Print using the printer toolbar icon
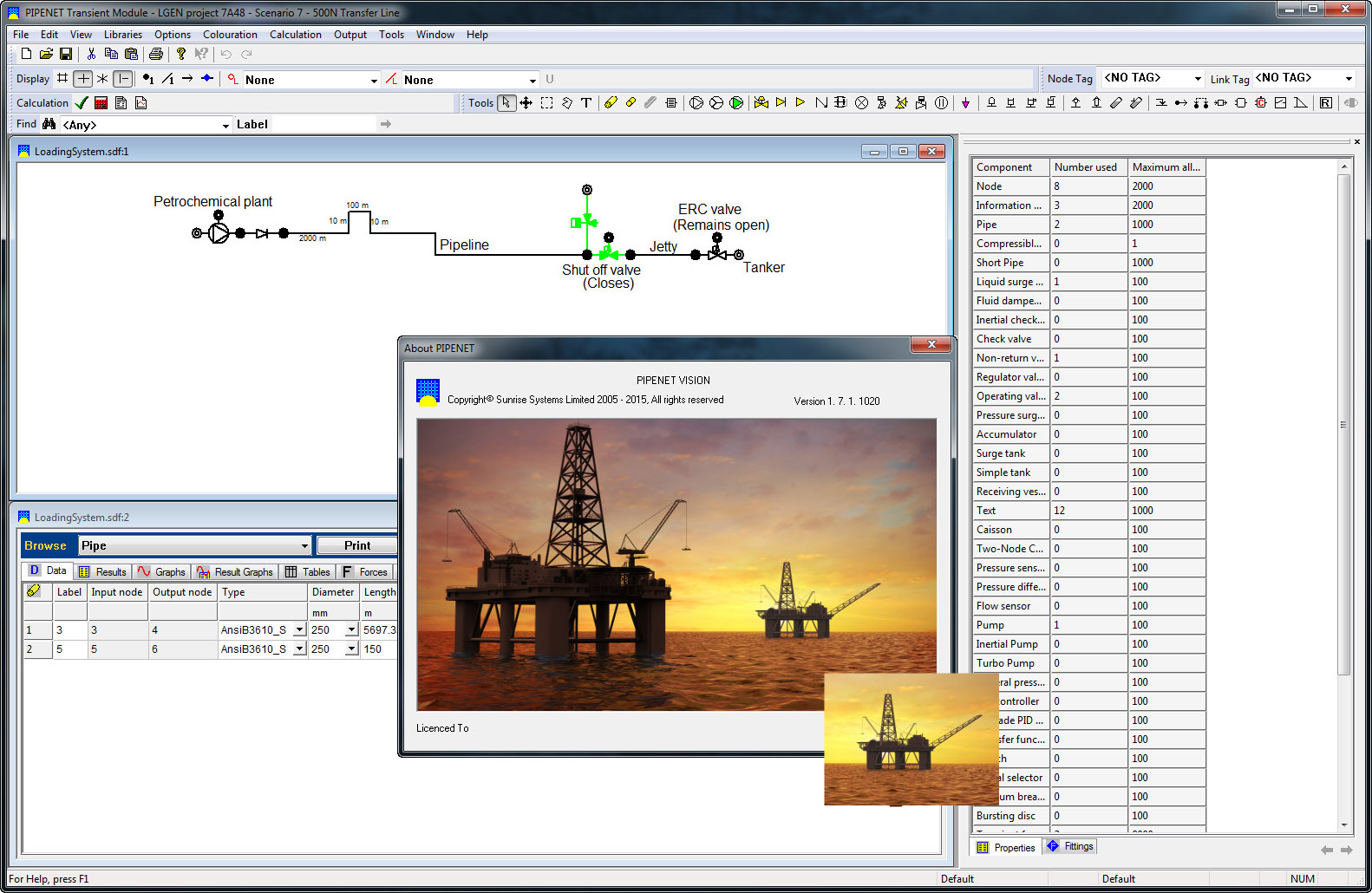This screenshot has height=893, width=1372. [x=156, y=54]
